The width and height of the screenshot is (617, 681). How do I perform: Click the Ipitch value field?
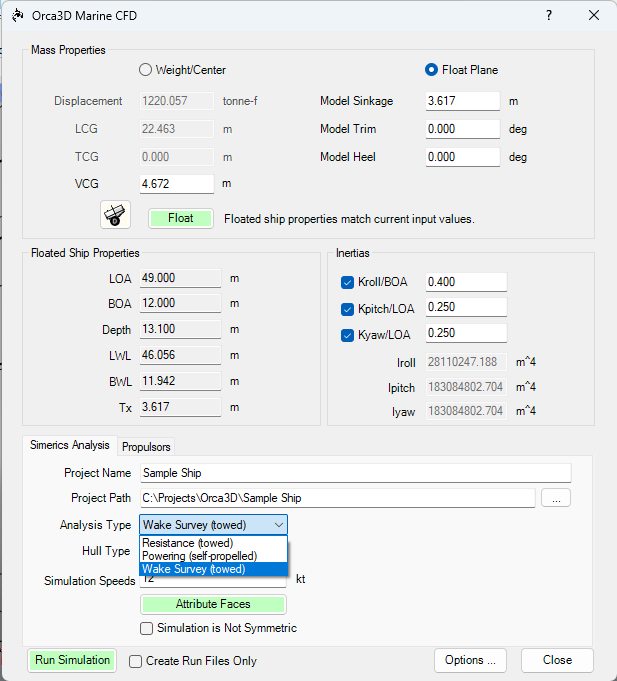(466, 387)
